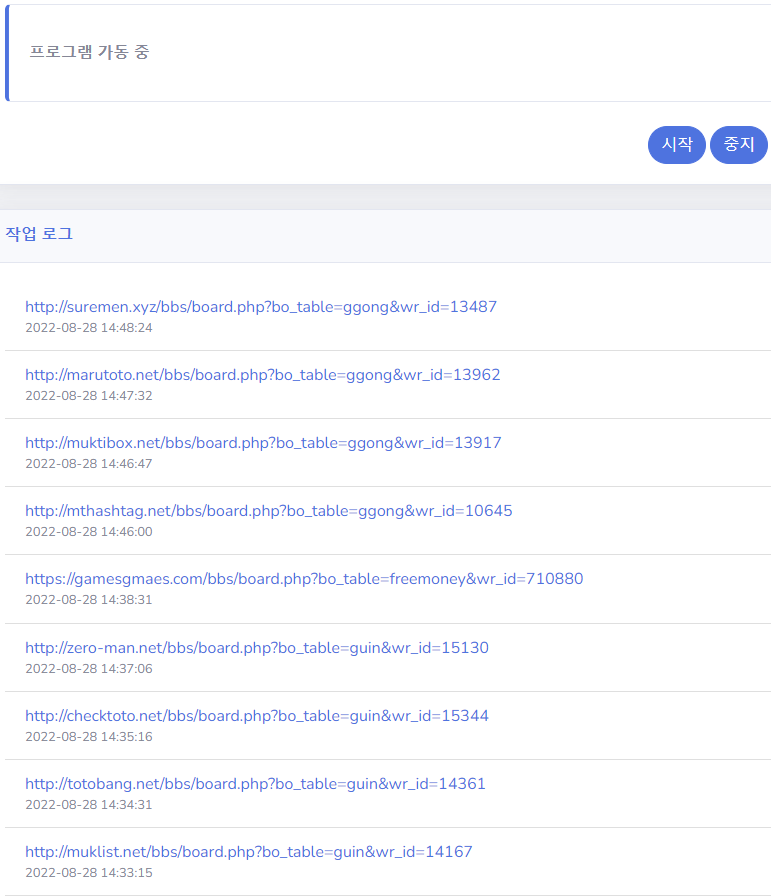The width and height of the screenshot is (771, 896).
Task: Select timestamp 2022-08-28 14:46:00
Action: tap(89, 532)
